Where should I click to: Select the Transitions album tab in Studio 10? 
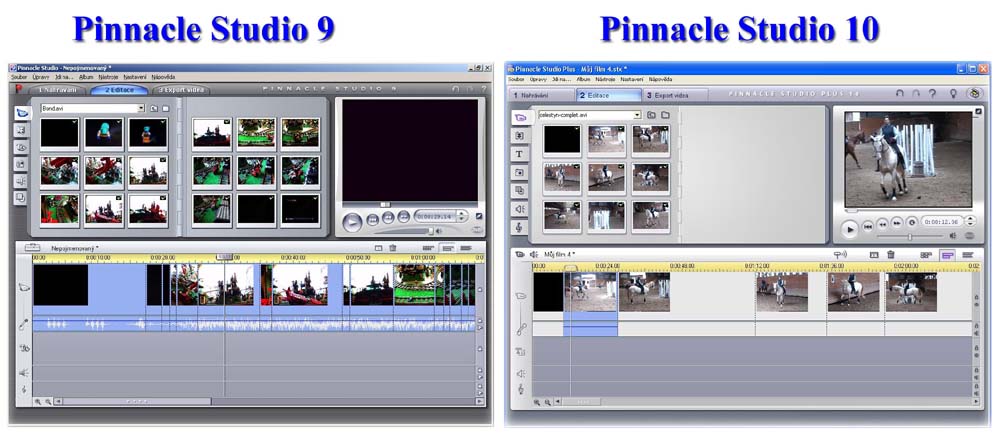(x=520, y=136)
